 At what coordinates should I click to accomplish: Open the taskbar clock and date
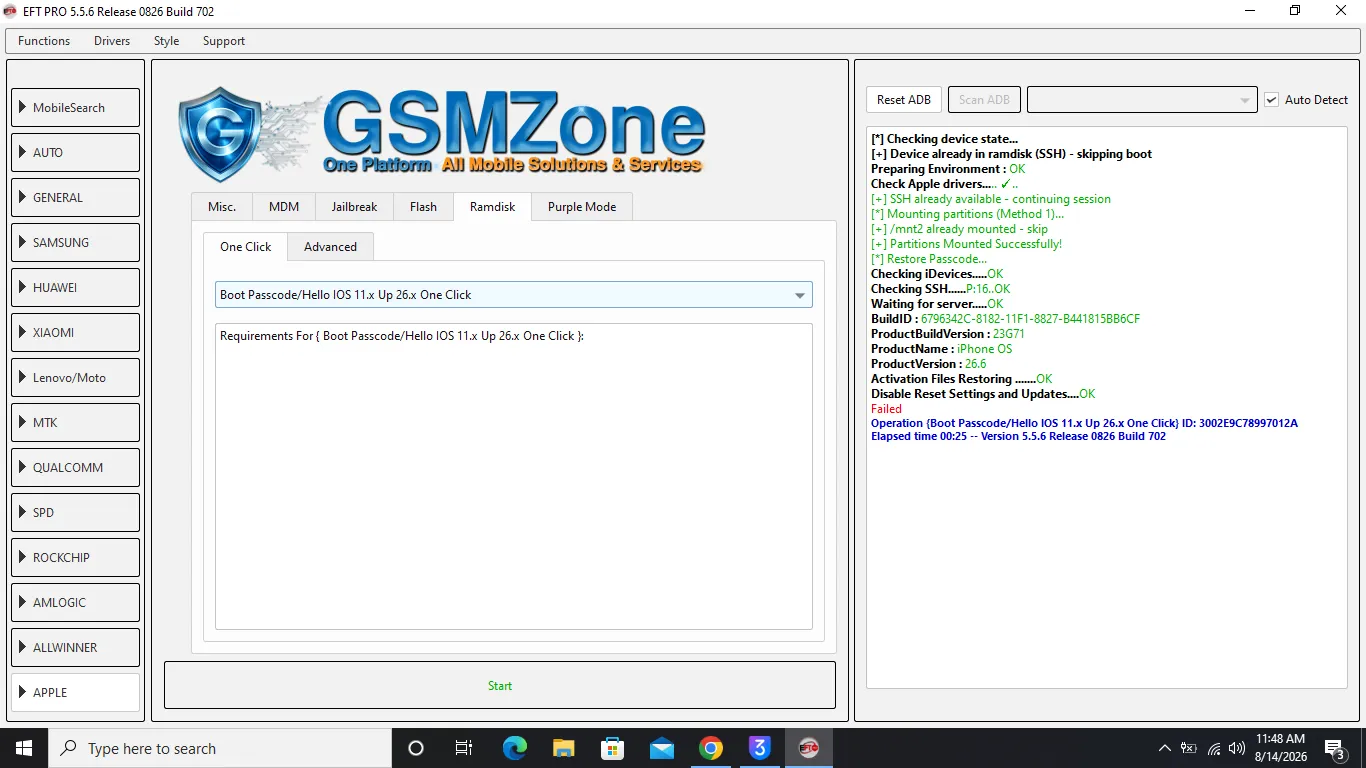coord(1280,748)
